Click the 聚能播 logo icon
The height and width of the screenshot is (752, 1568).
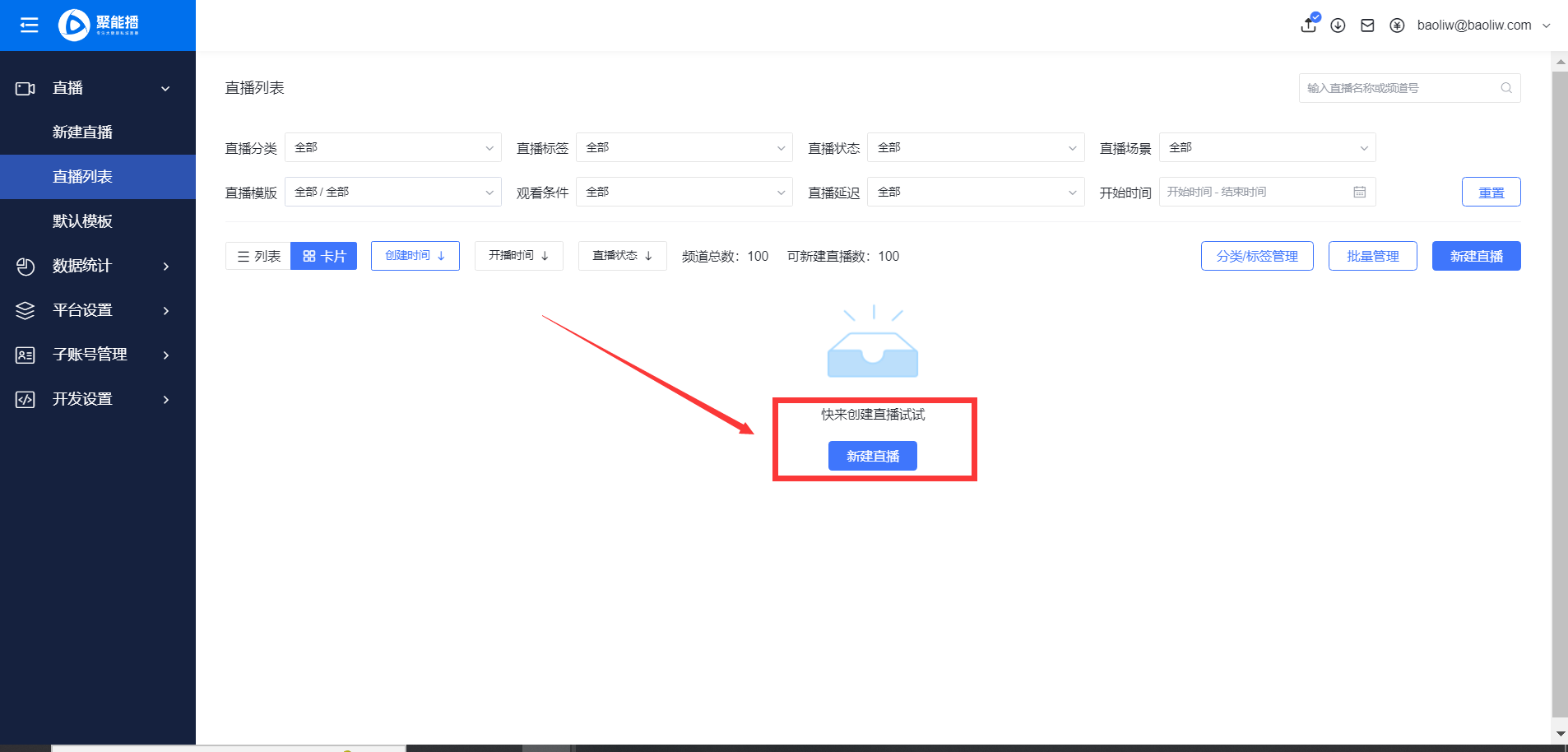point(74,26)
